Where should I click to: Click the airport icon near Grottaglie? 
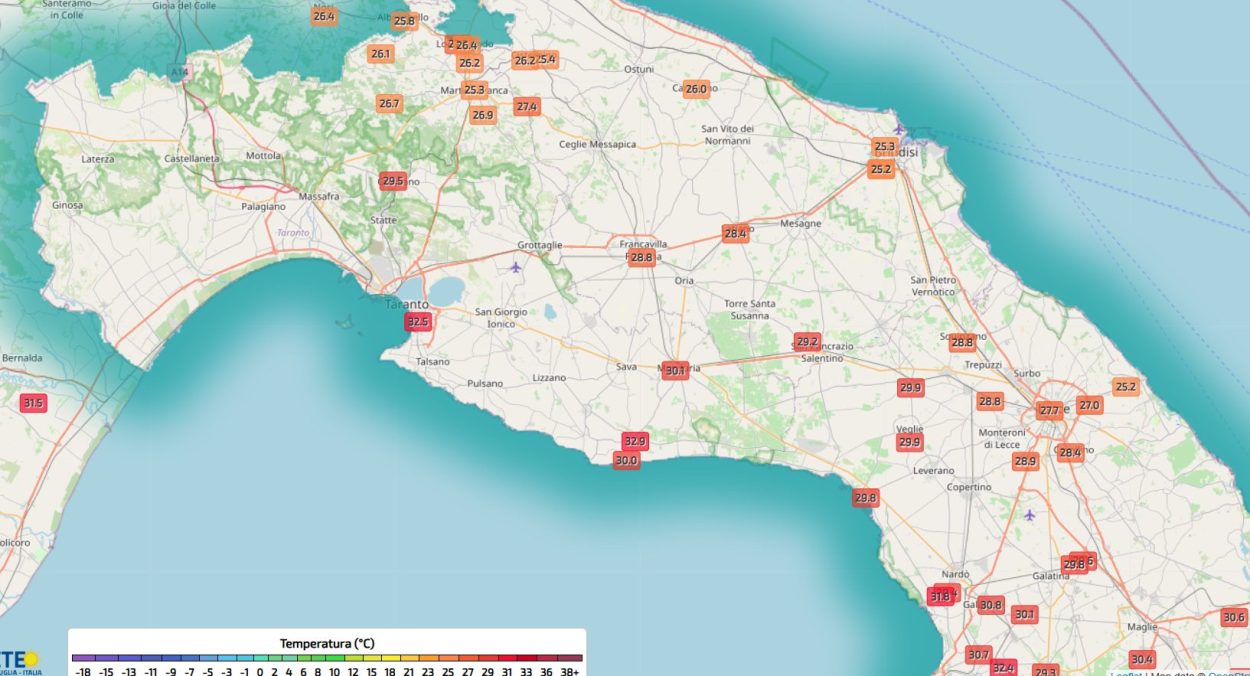click(x=516, y=267)
